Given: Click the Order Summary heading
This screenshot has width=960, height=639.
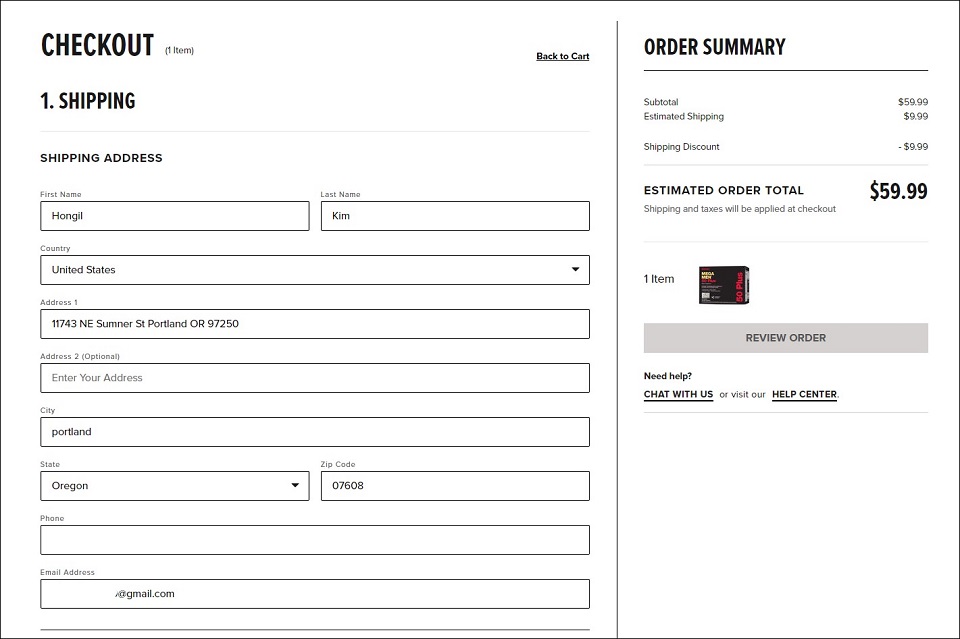Looking at the screenshot, I should (x=714, y=47).
